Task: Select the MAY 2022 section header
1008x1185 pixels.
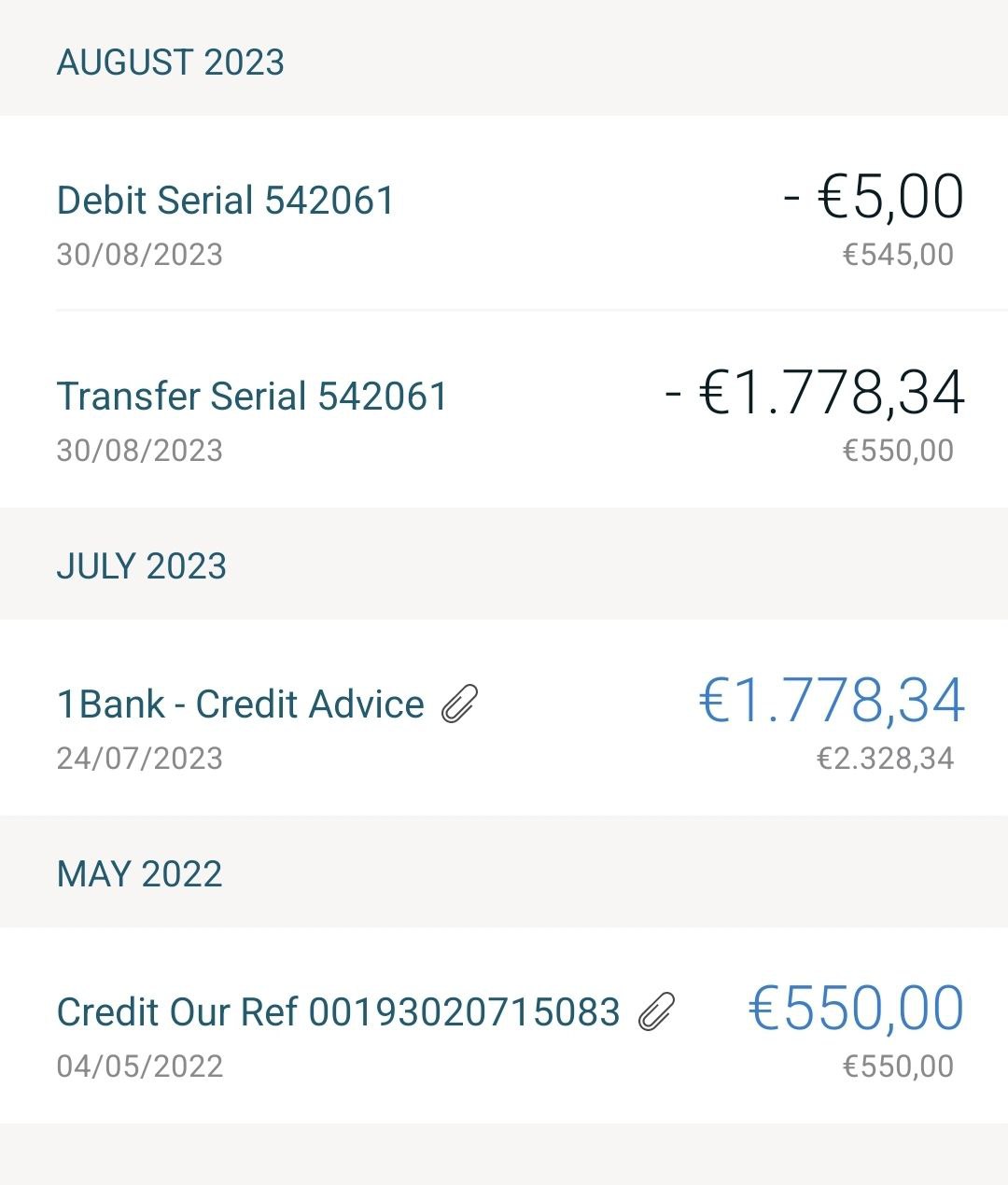Action: 139,874
